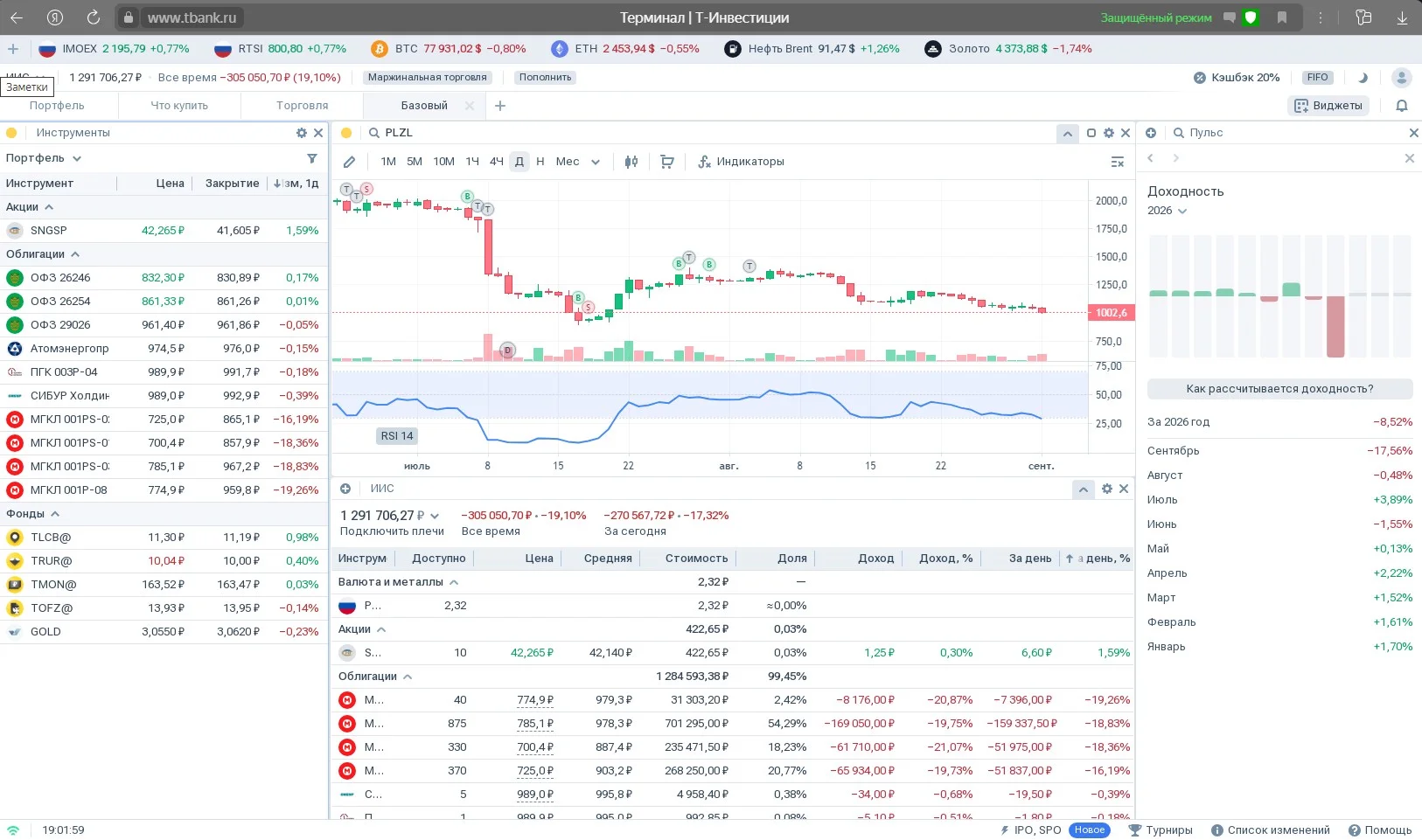The height and width of the screenshot is (840, 1422).
Task: Switch chart timeframe to 5М
Action: [415, 162]
